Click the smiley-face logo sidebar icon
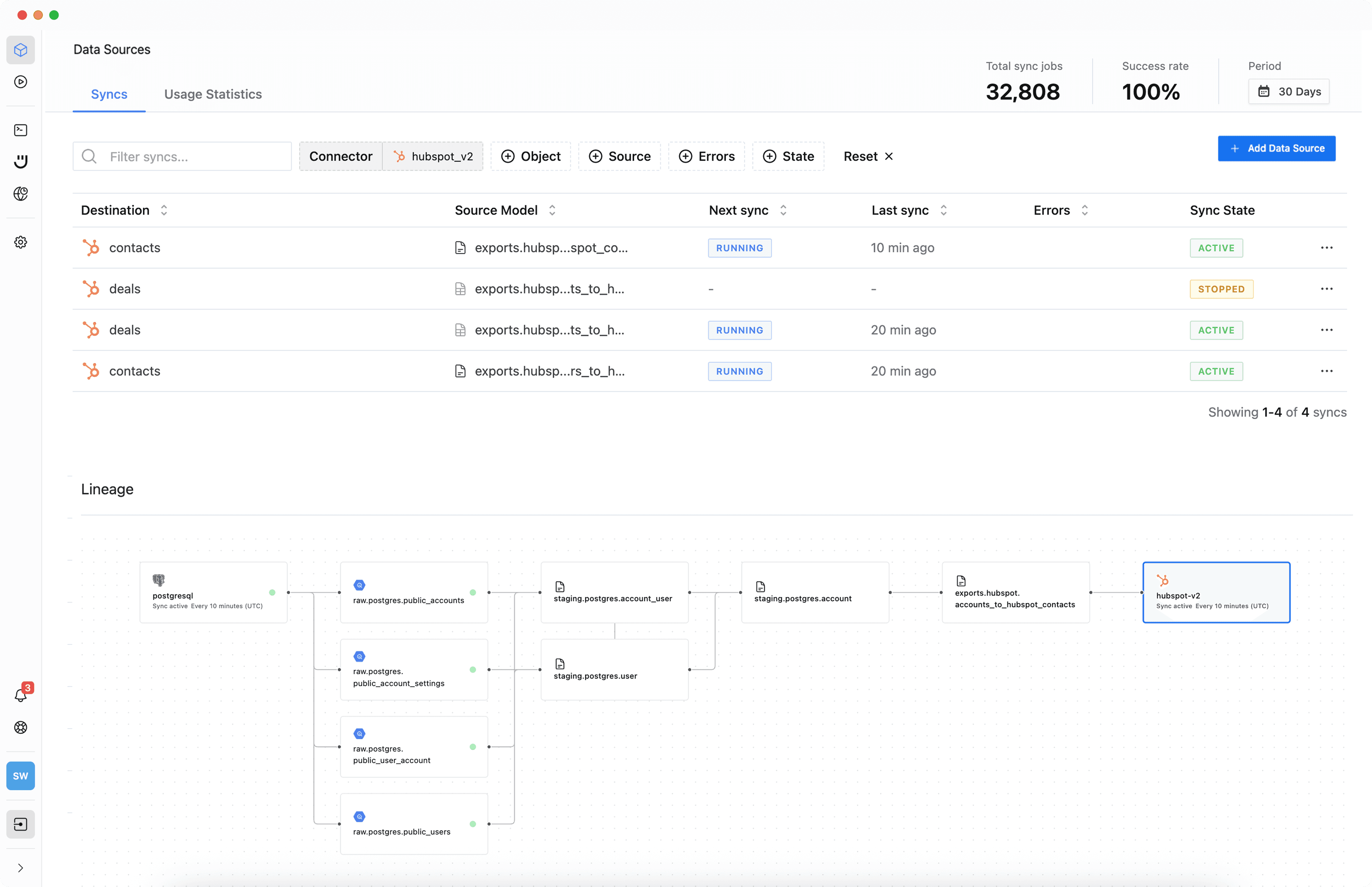Image resolution: width=1372 pixels, height=887 pixels. tap(21, 162)
